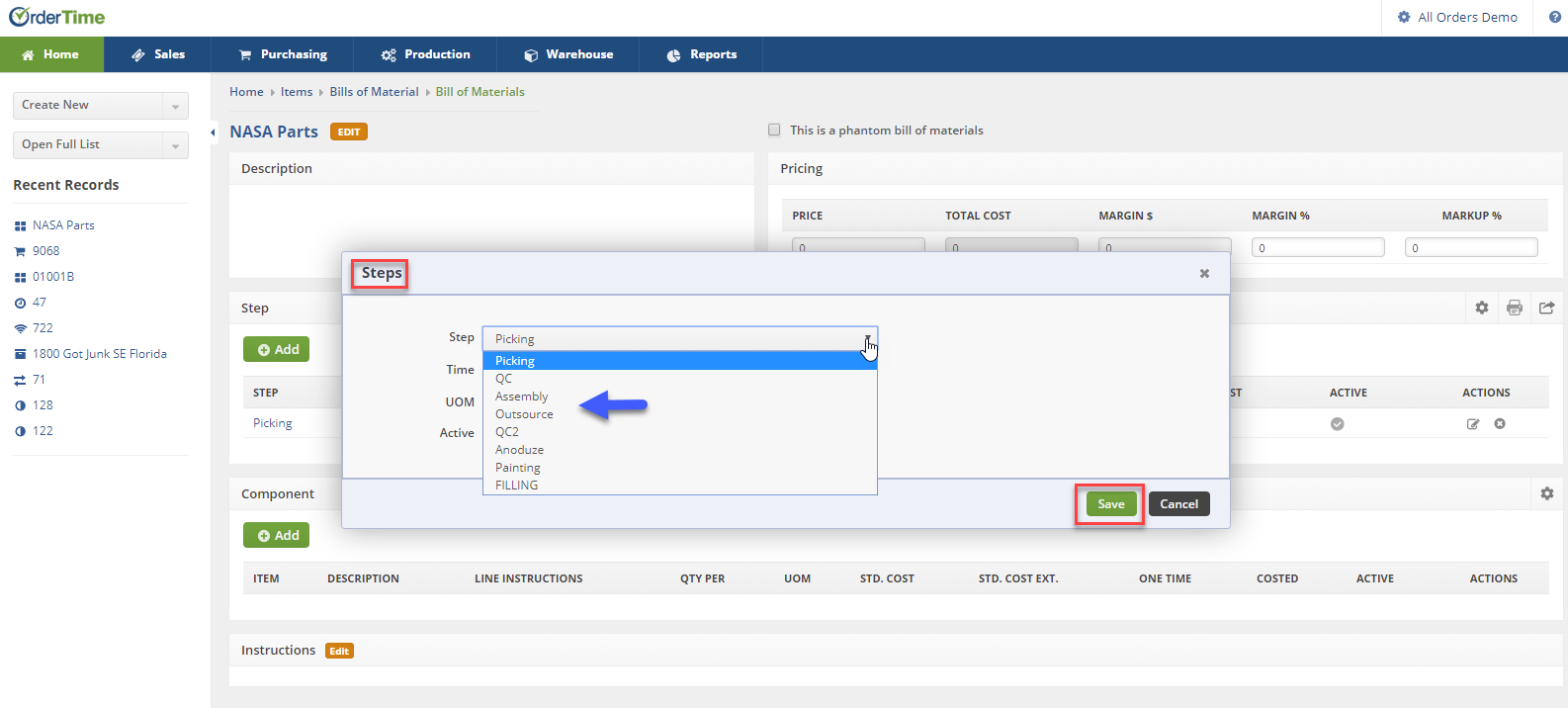Open the Picking step link in table
The width and height of the screenshot is (1568, 708).
pos(273,423)
